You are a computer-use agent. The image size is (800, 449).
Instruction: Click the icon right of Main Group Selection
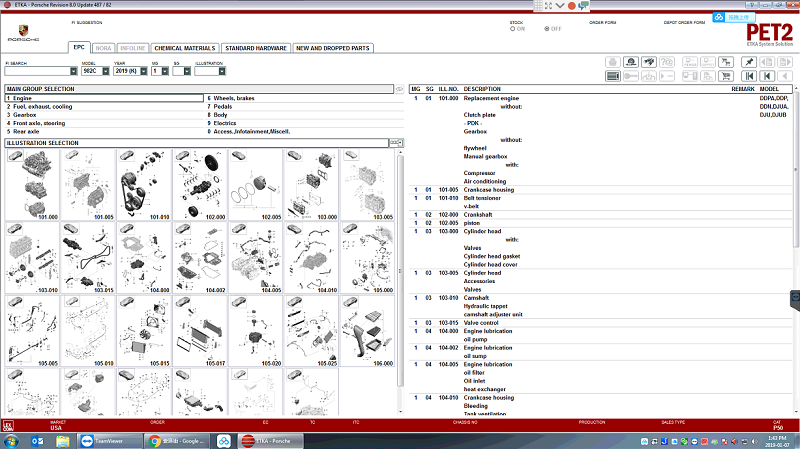pyautogui.click(x=399, y=89)
